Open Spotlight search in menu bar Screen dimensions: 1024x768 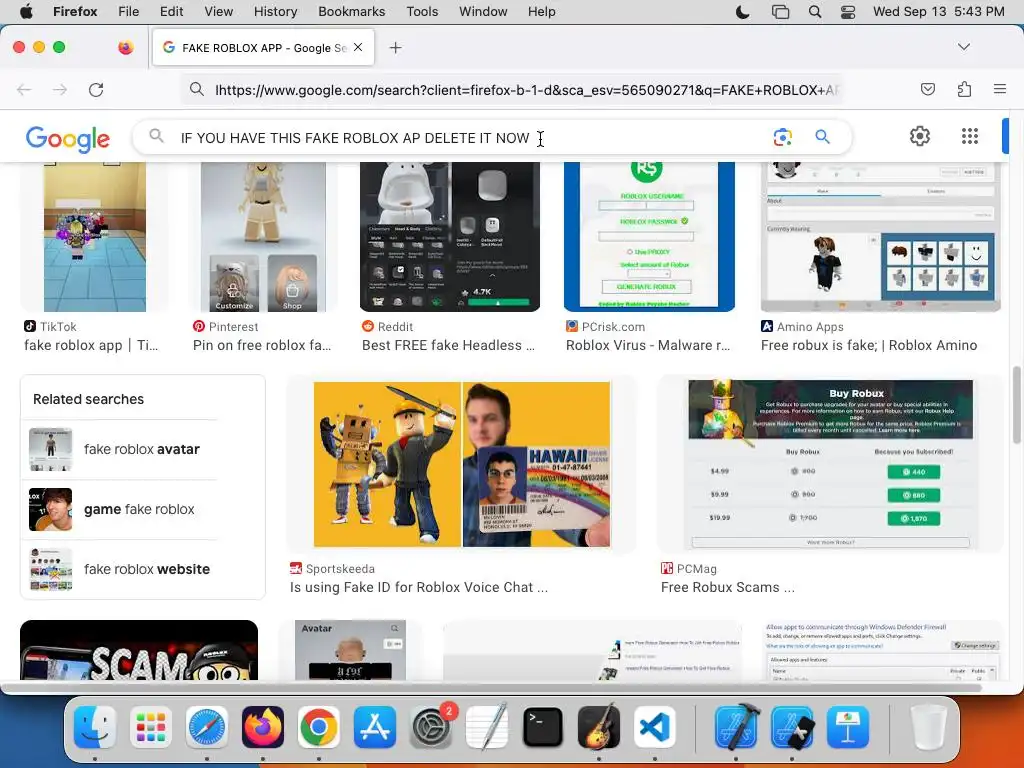[x=814, y=12]
